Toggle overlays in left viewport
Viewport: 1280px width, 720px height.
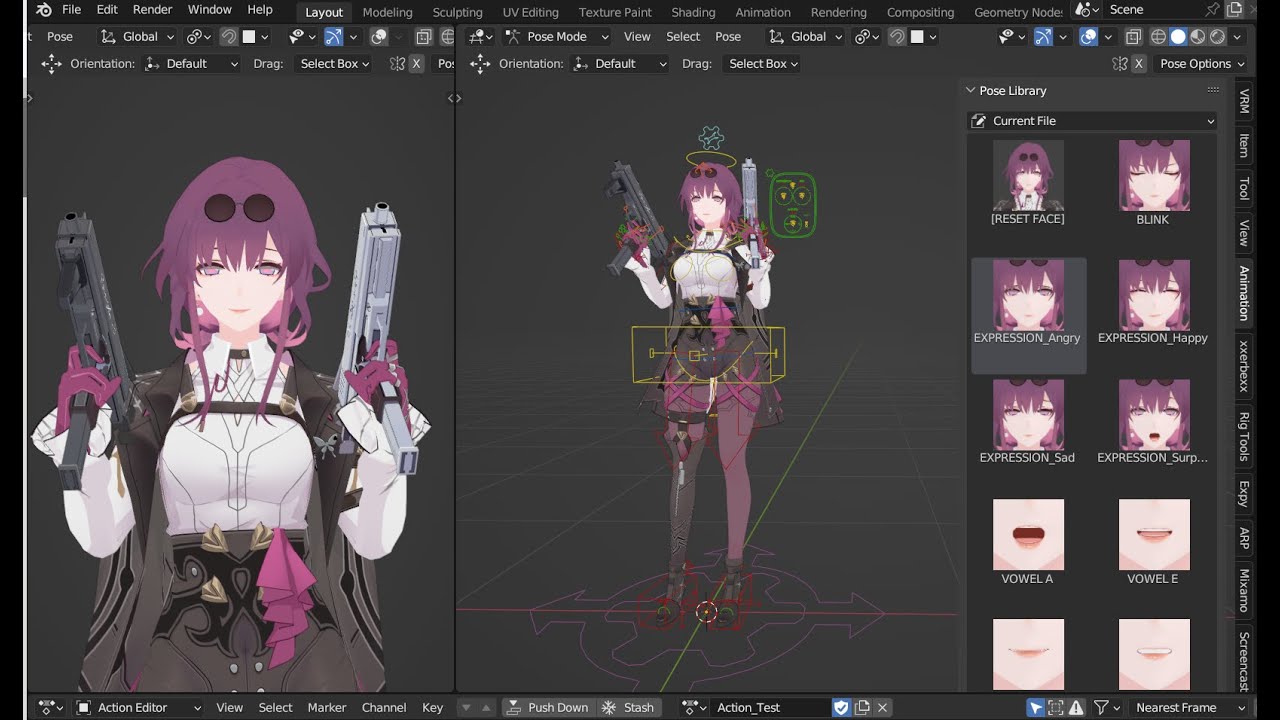click(379, 37)
